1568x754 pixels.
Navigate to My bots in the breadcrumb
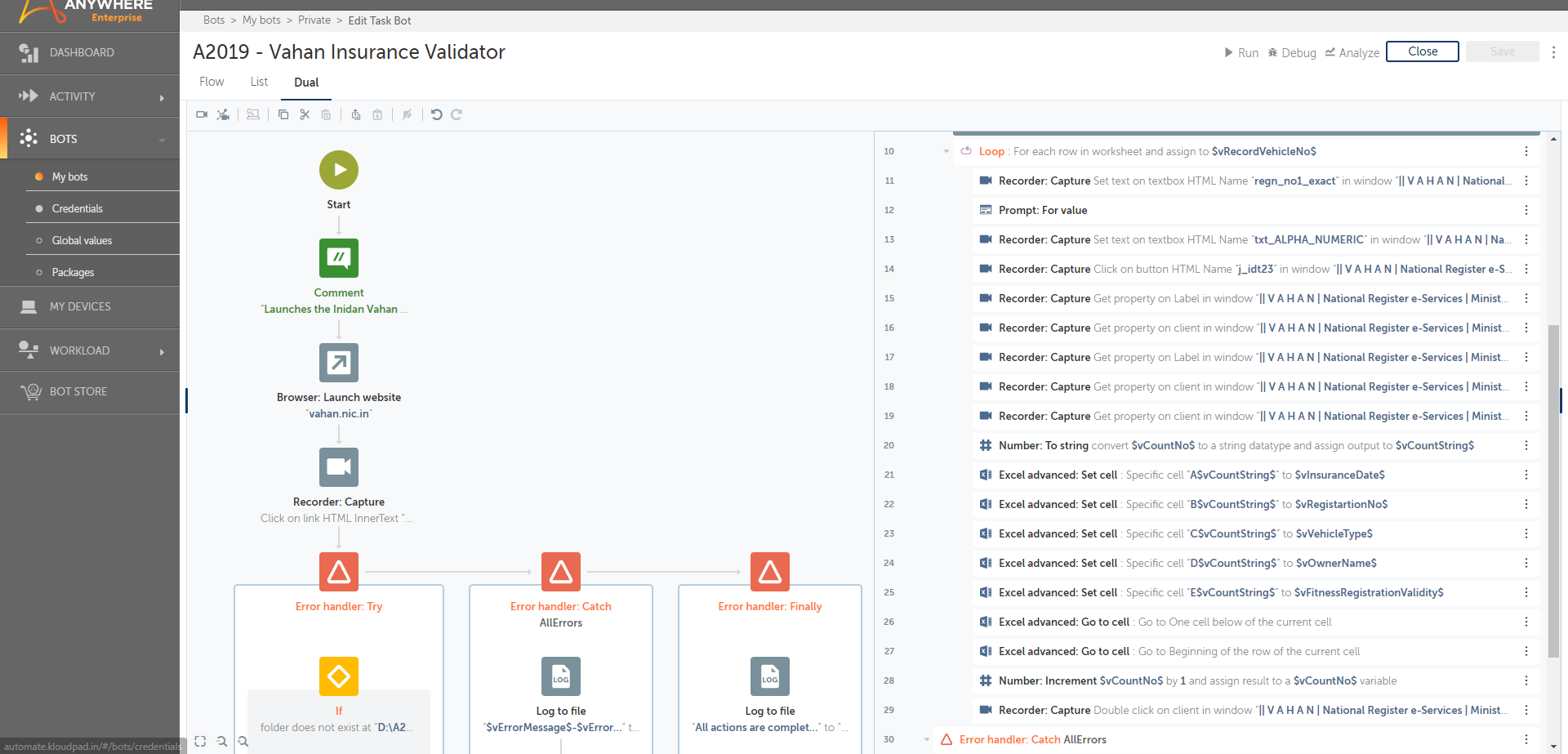click(x=261, y=20)
